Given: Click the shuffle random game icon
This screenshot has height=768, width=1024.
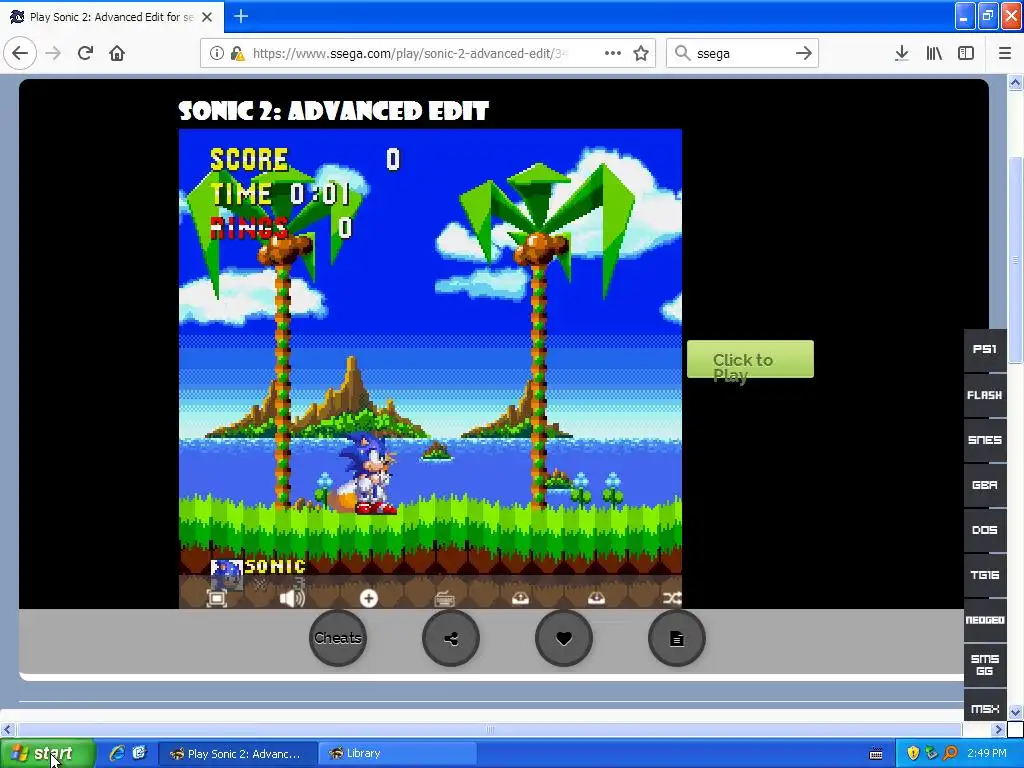Looking at the screenshot, I should [672, 598].
